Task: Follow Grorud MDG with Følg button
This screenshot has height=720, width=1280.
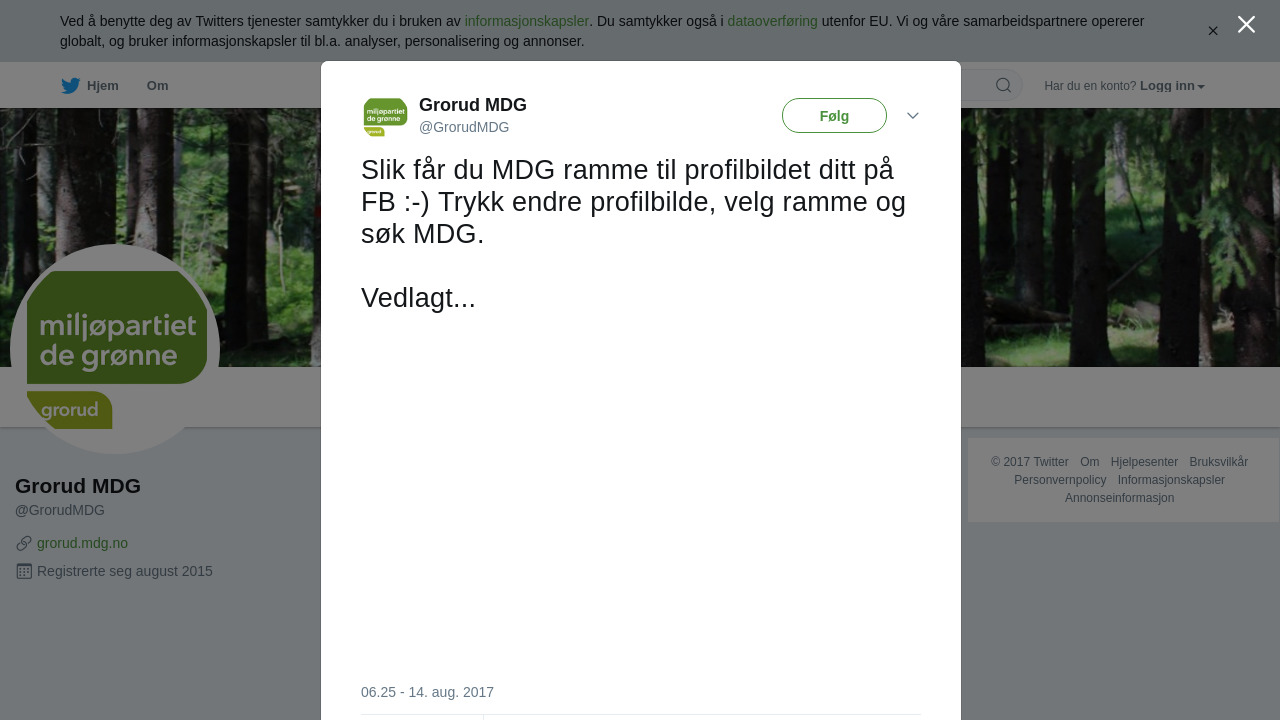Action: click(834, 116)
